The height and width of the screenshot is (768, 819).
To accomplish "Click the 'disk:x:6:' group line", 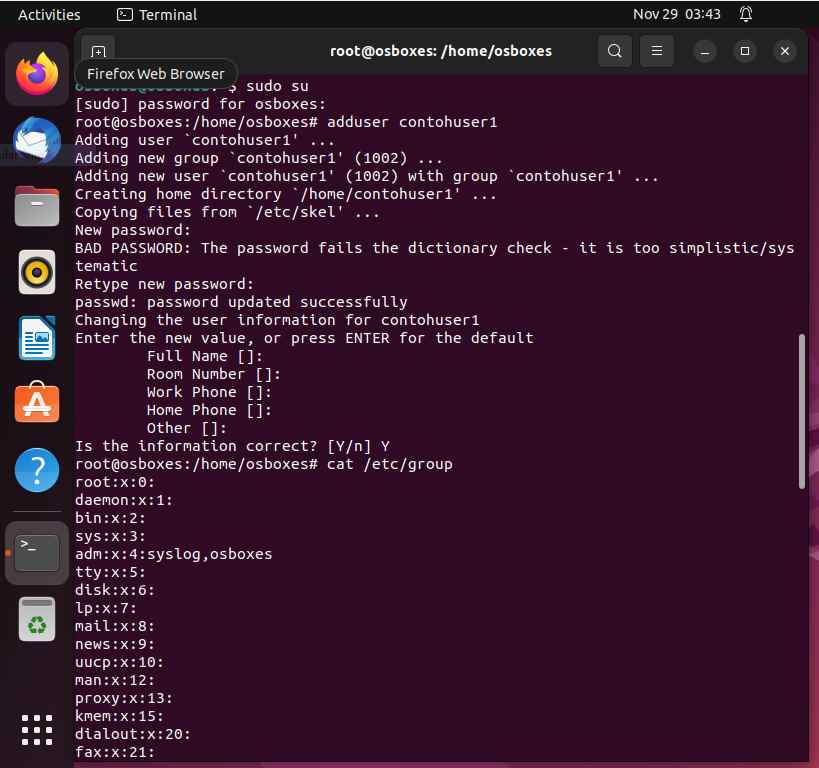I will click(115, 590).
